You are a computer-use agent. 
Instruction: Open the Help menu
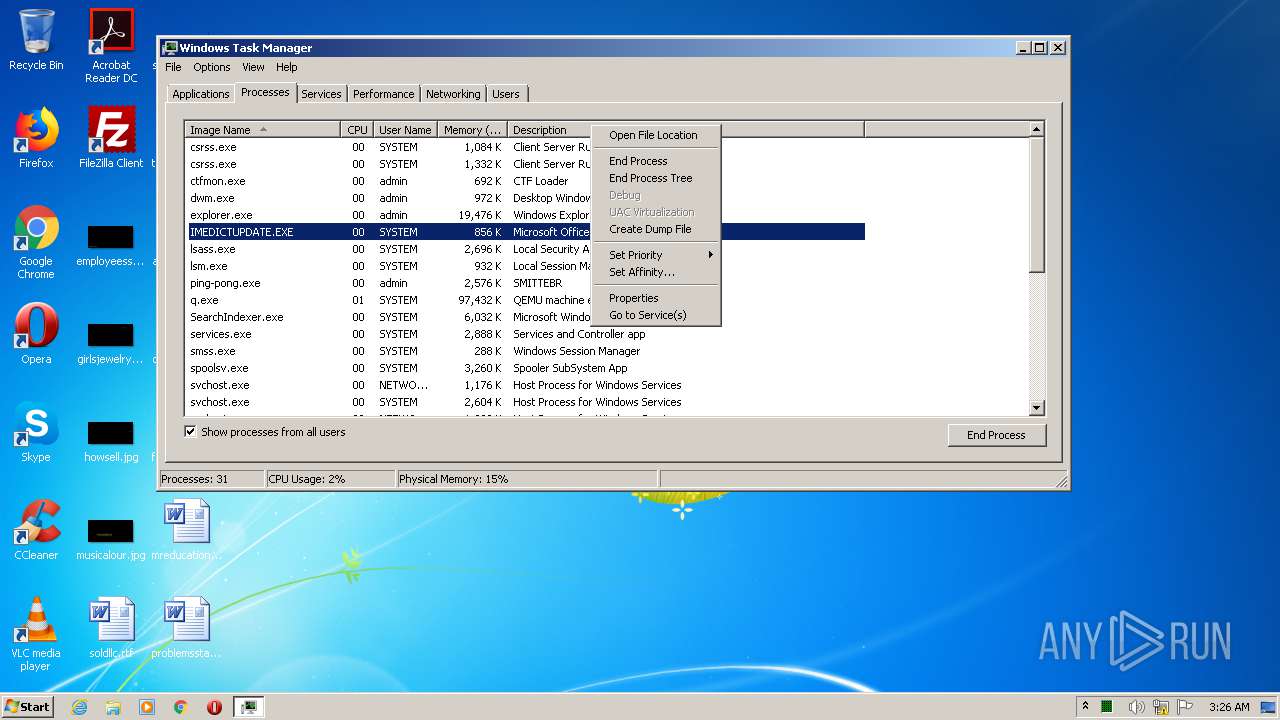click(287, 67)
